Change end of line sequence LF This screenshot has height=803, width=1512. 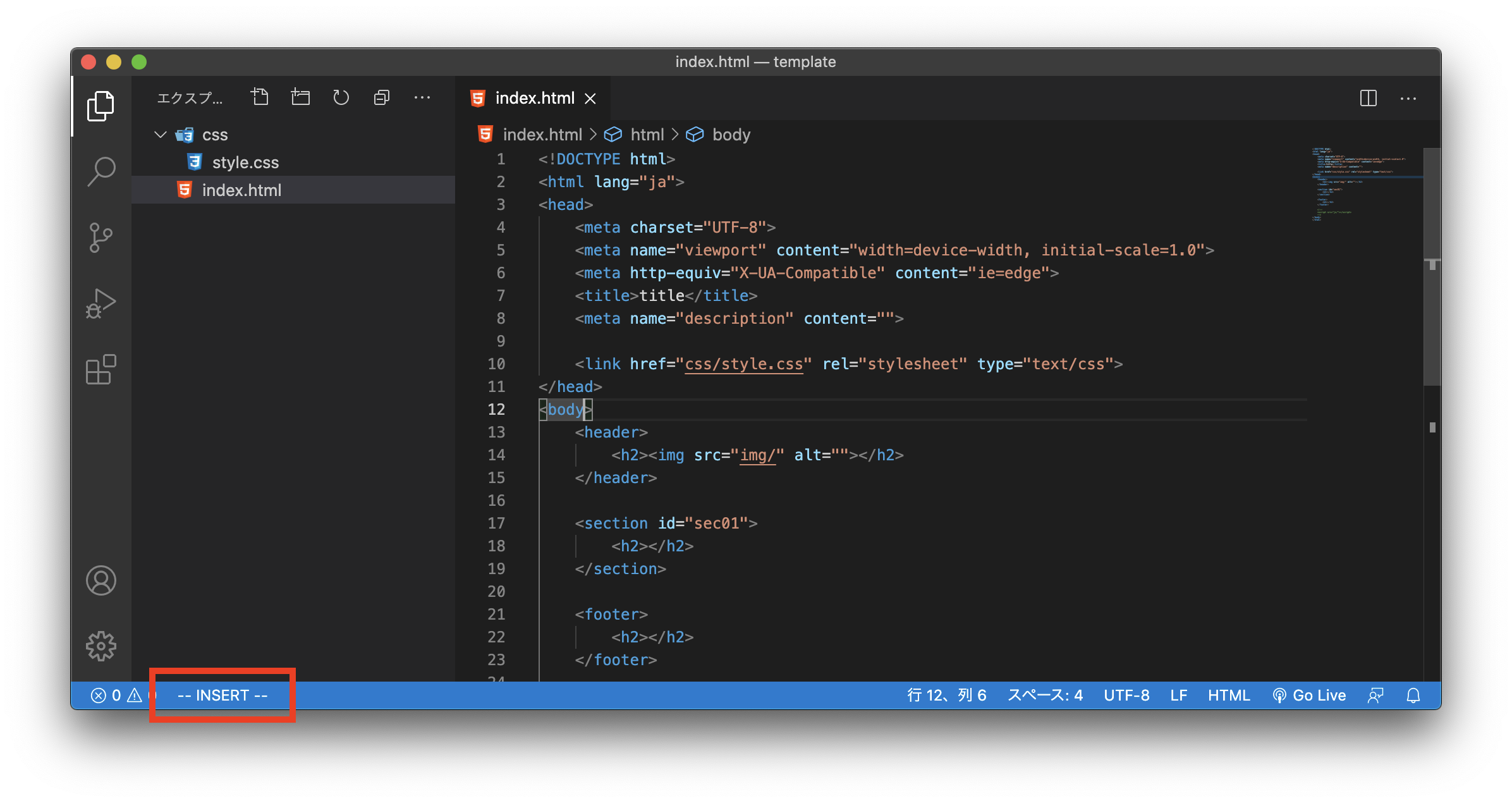1178,696
